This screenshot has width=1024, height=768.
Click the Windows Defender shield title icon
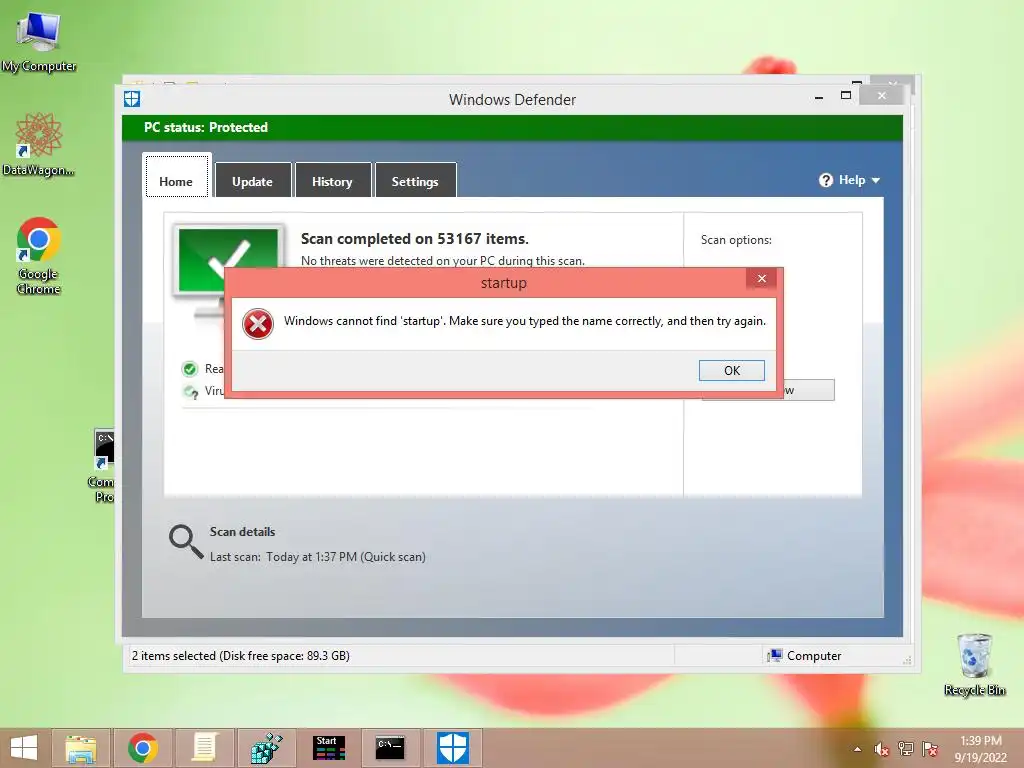pos(132,99)
